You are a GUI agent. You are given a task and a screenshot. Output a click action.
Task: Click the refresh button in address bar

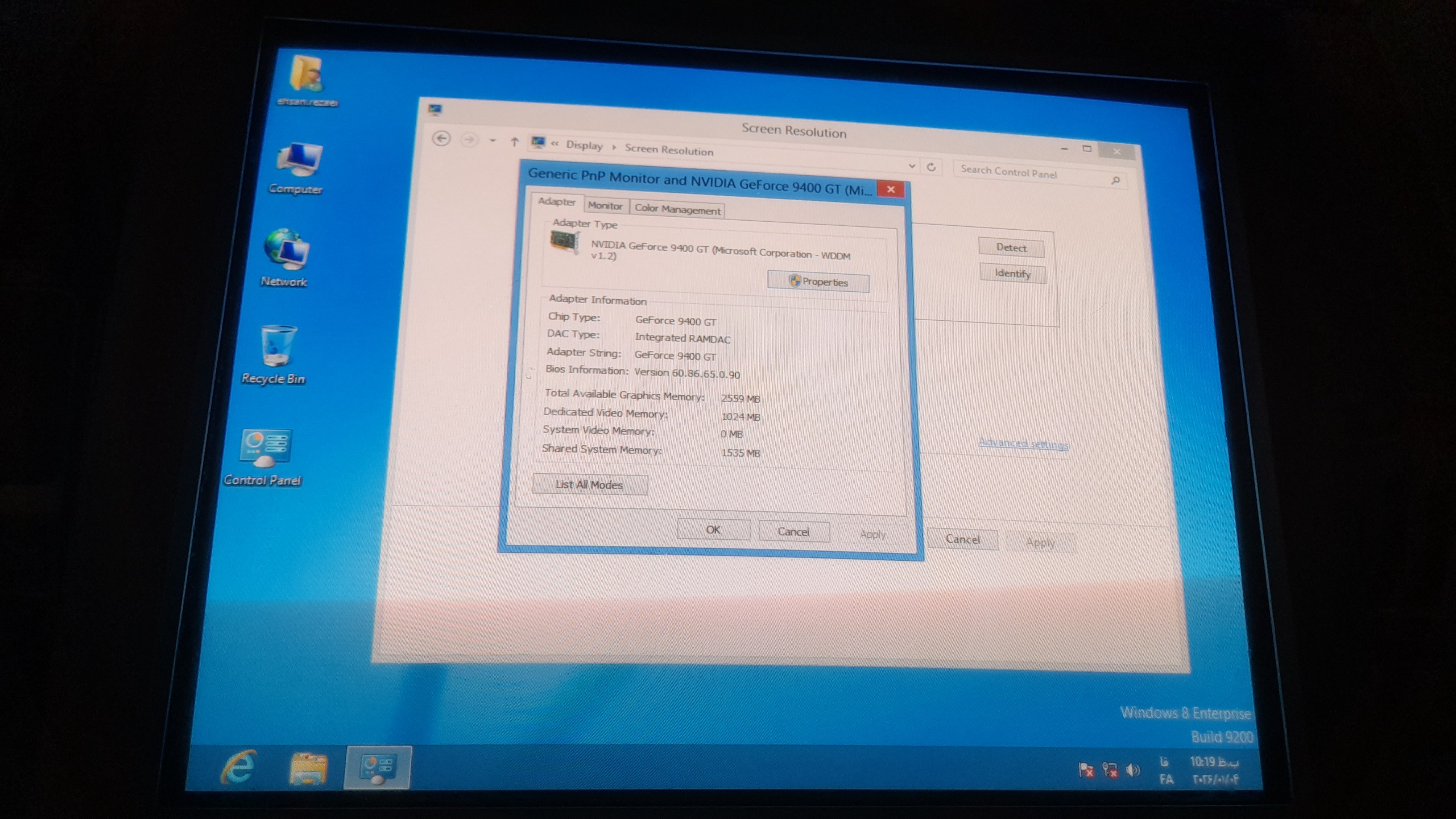(x=931, y=167)
